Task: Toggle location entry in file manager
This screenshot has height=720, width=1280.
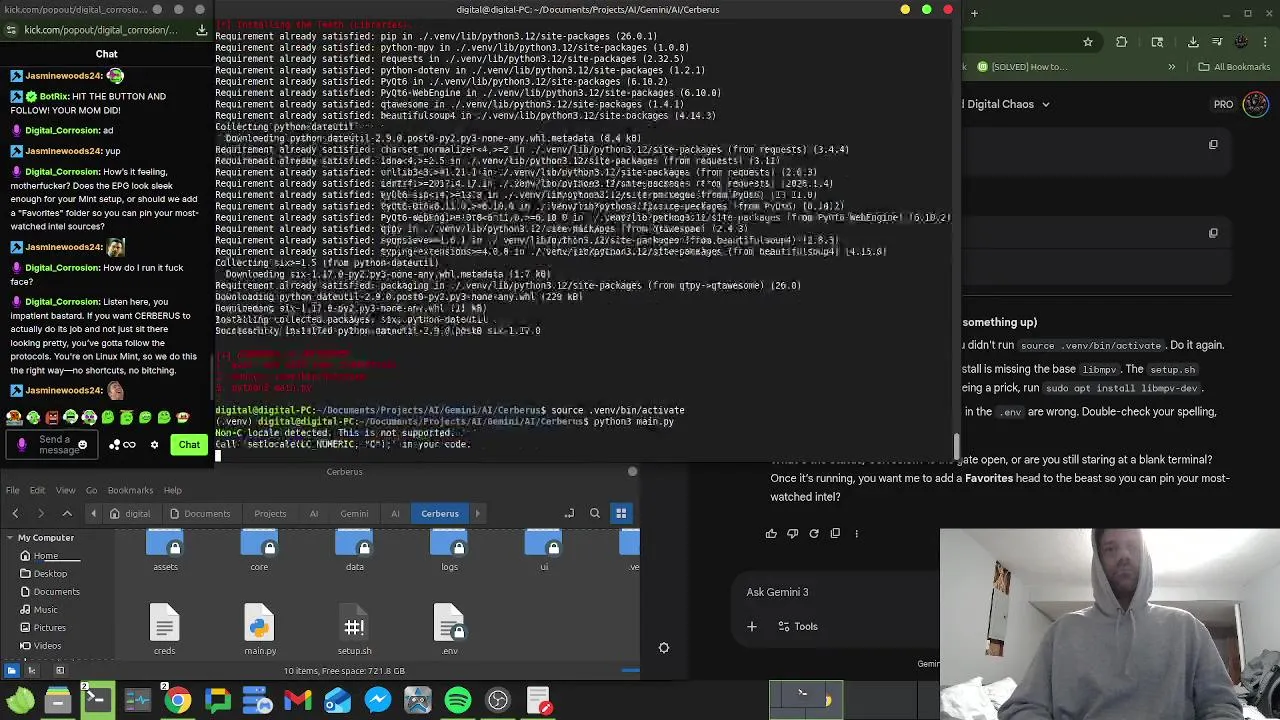Action: click(x=569, y=513)
